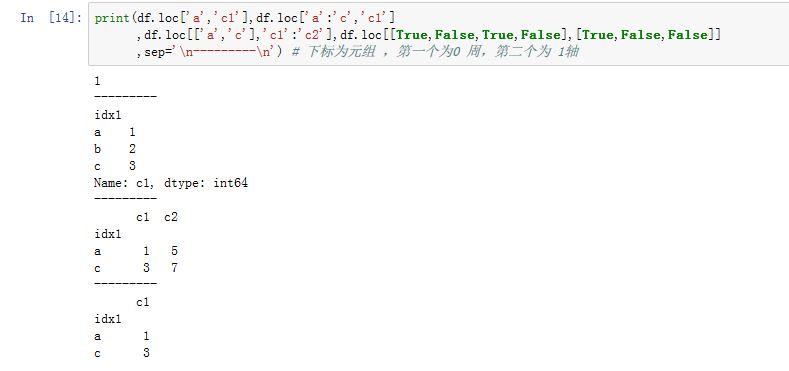Click the first 'idx1' label in output
This screenshot has width=789, height=371.
[x=108, y=115]
